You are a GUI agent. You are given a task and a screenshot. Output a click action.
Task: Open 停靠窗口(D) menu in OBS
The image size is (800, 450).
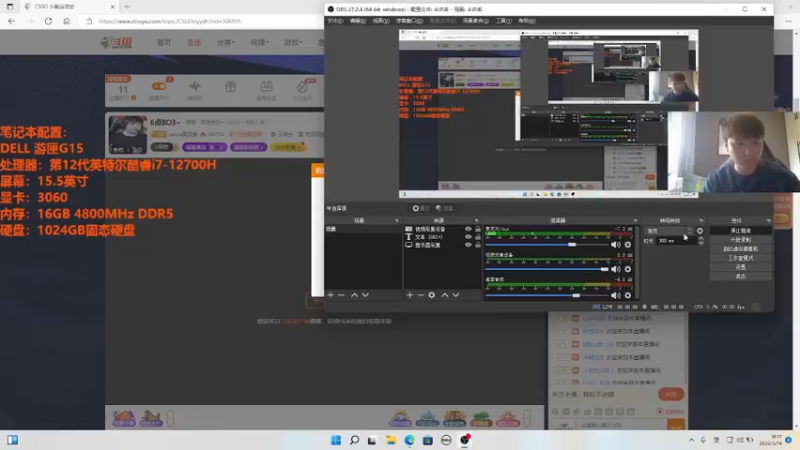coord(409,21)
